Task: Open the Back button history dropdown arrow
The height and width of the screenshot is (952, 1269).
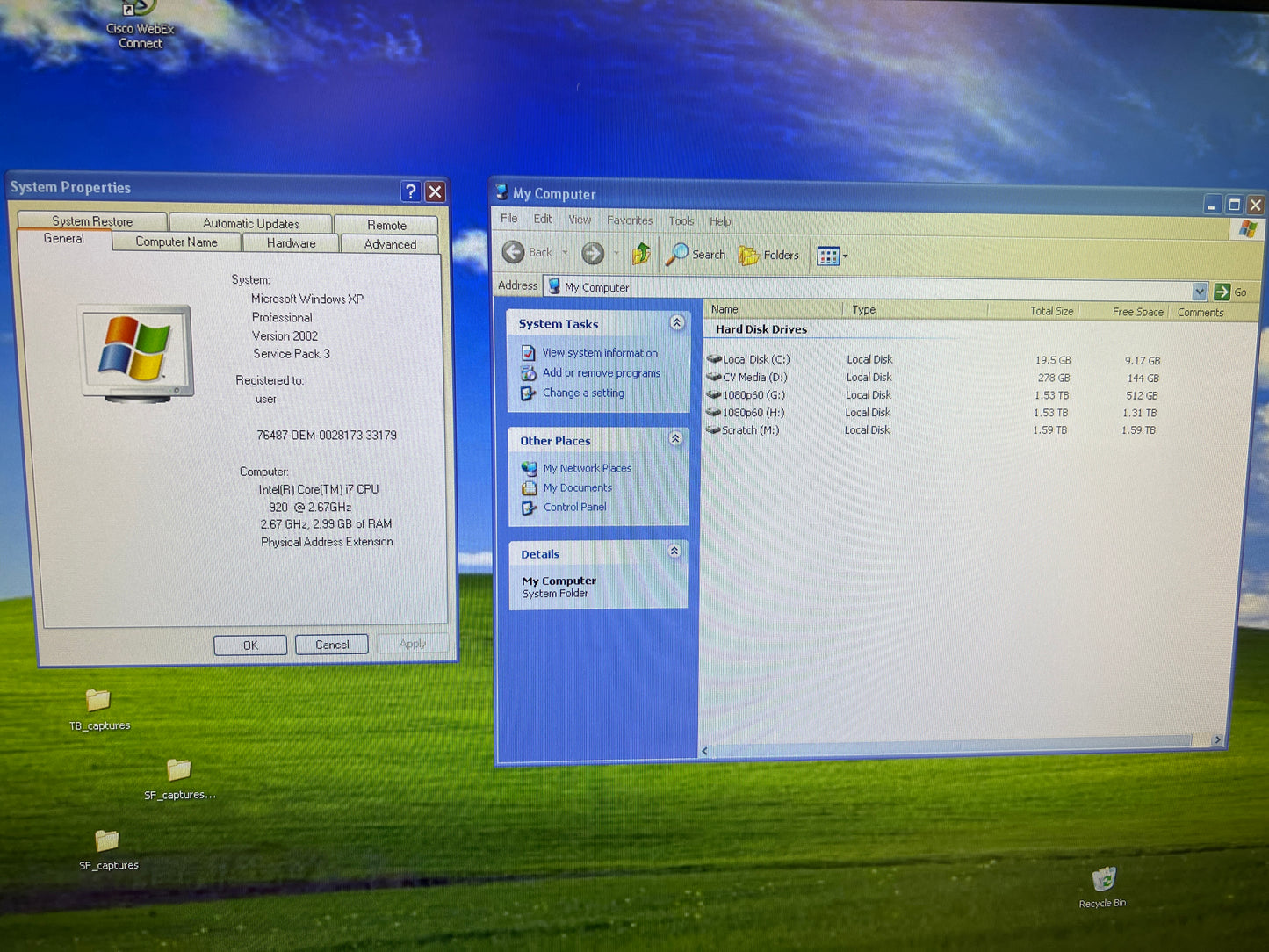Action: coord(565,253)
